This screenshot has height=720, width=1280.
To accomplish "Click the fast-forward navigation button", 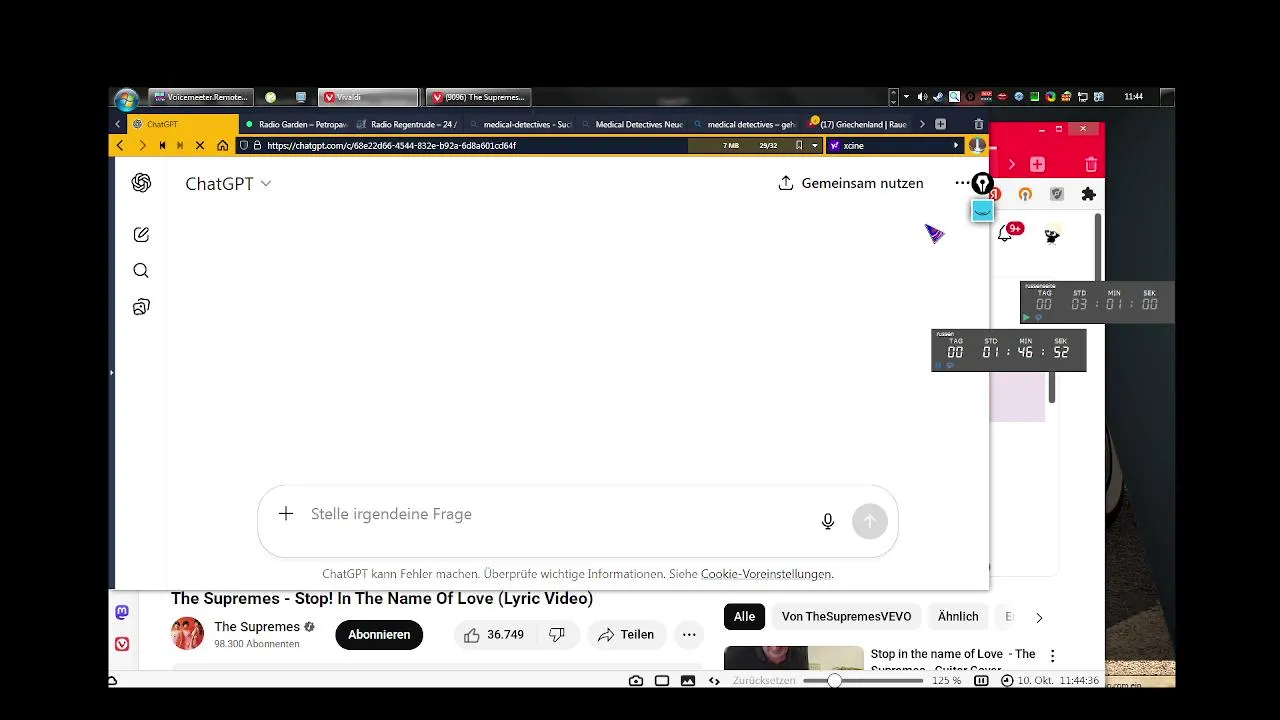I will point(180,145).
